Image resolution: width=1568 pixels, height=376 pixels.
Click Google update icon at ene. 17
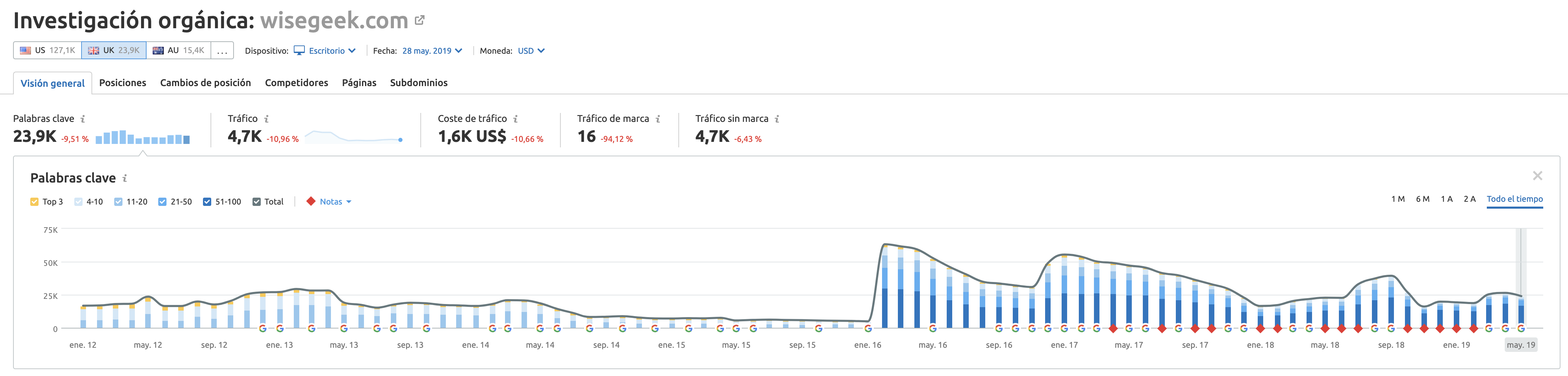tap(1064, 328)
